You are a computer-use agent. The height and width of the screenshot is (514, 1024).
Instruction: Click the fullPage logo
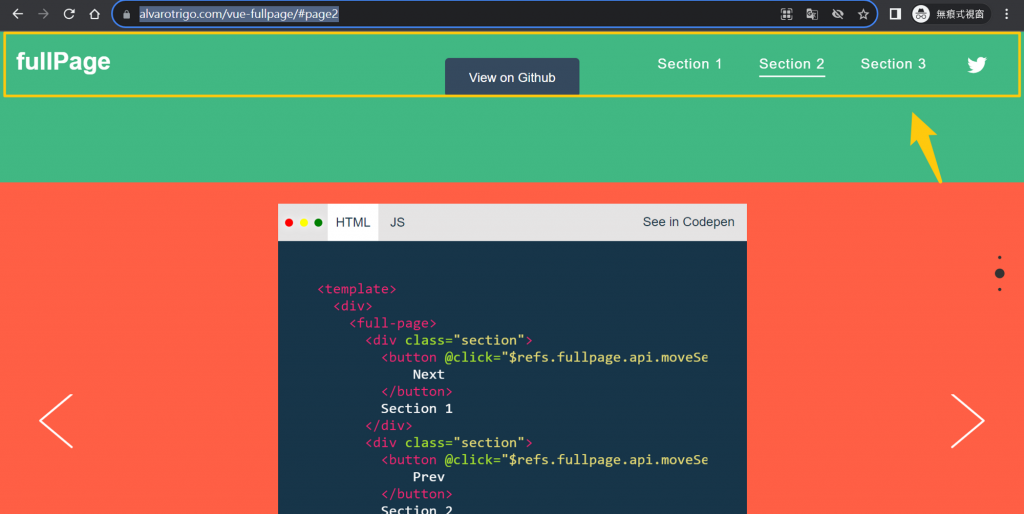click(x=63, y=62)
